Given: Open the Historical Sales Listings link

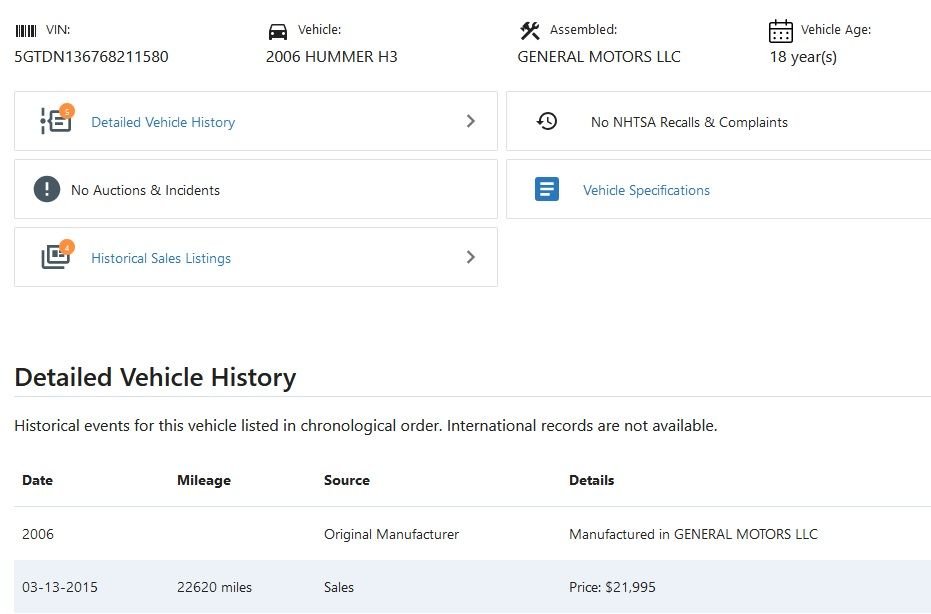Looking at the screenshot, I should click(161, 258).
